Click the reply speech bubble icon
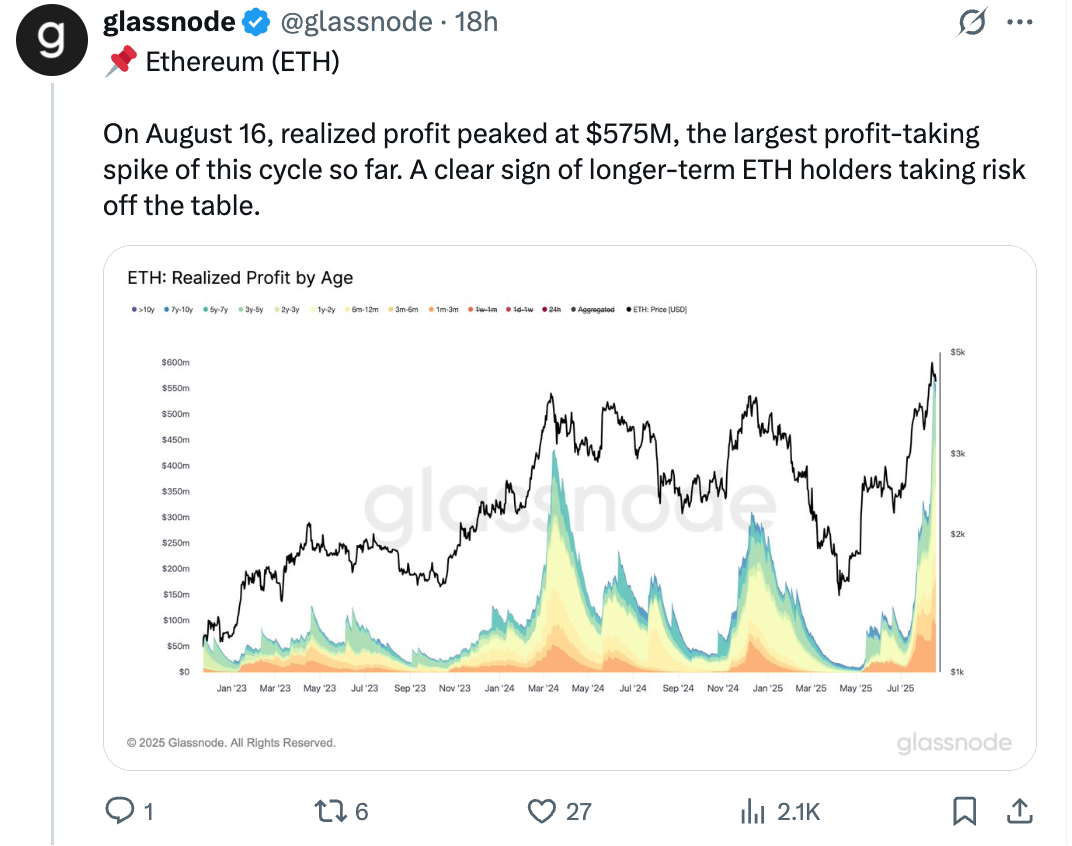The height and width of the screenshot is (846, 1072). (x=120, y=810)
